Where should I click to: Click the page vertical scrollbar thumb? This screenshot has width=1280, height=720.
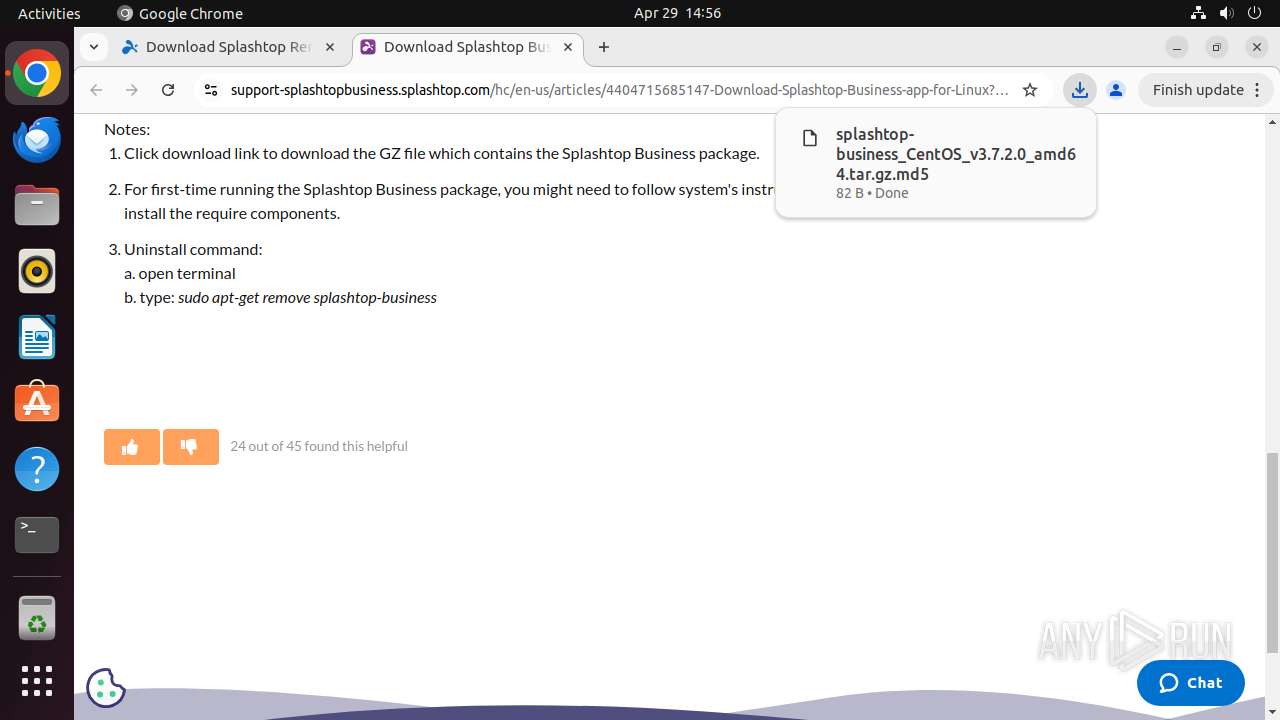1272,552
